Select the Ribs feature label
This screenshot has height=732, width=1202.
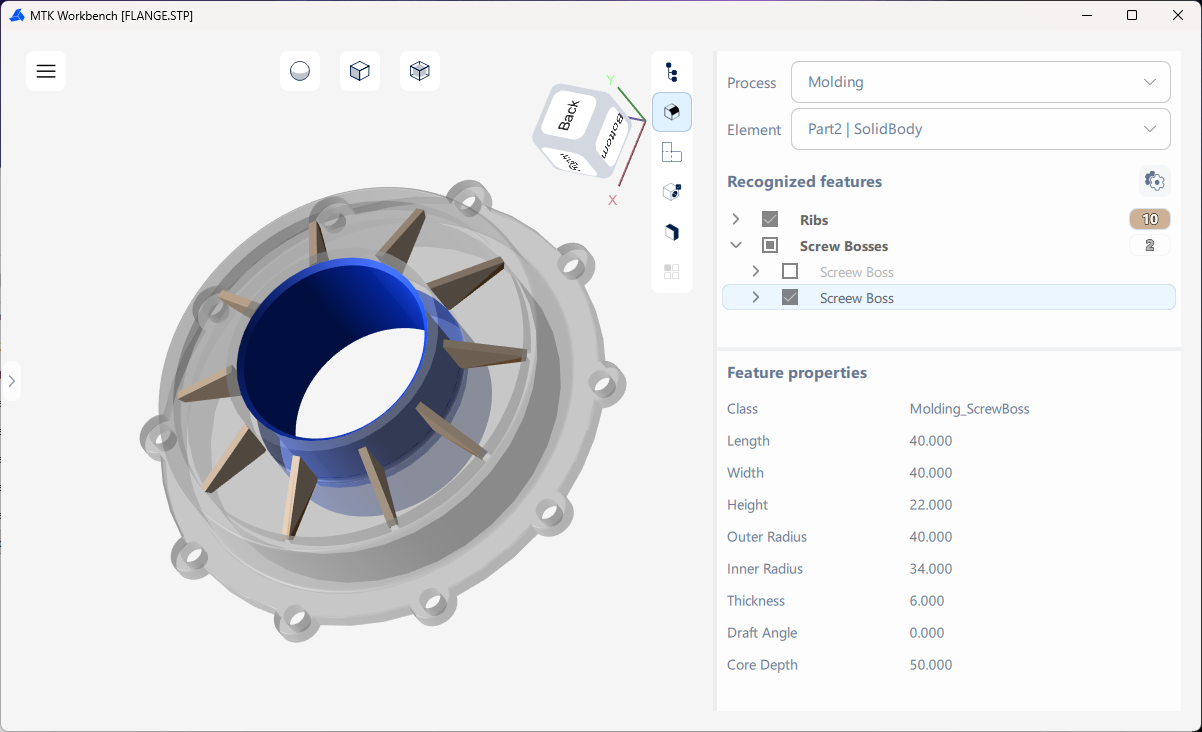pyautogui.click(x=814, y=220)
